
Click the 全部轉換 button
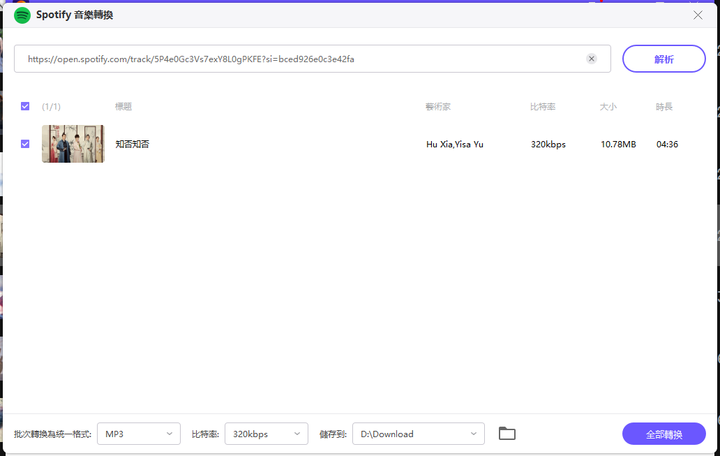pyautogui.click(x=664, y=434)
